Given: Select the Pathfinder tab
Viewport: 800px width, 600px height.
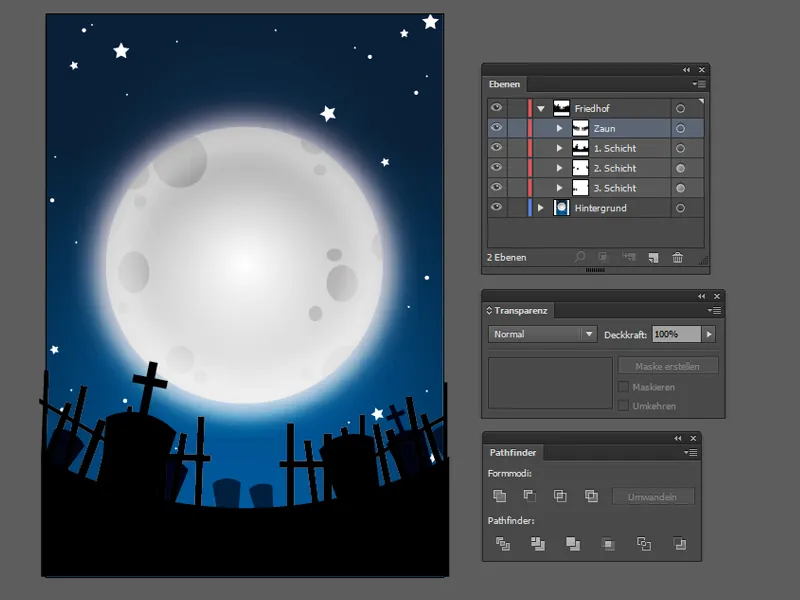Looking at the screenshot, I should tap(513, 453).
